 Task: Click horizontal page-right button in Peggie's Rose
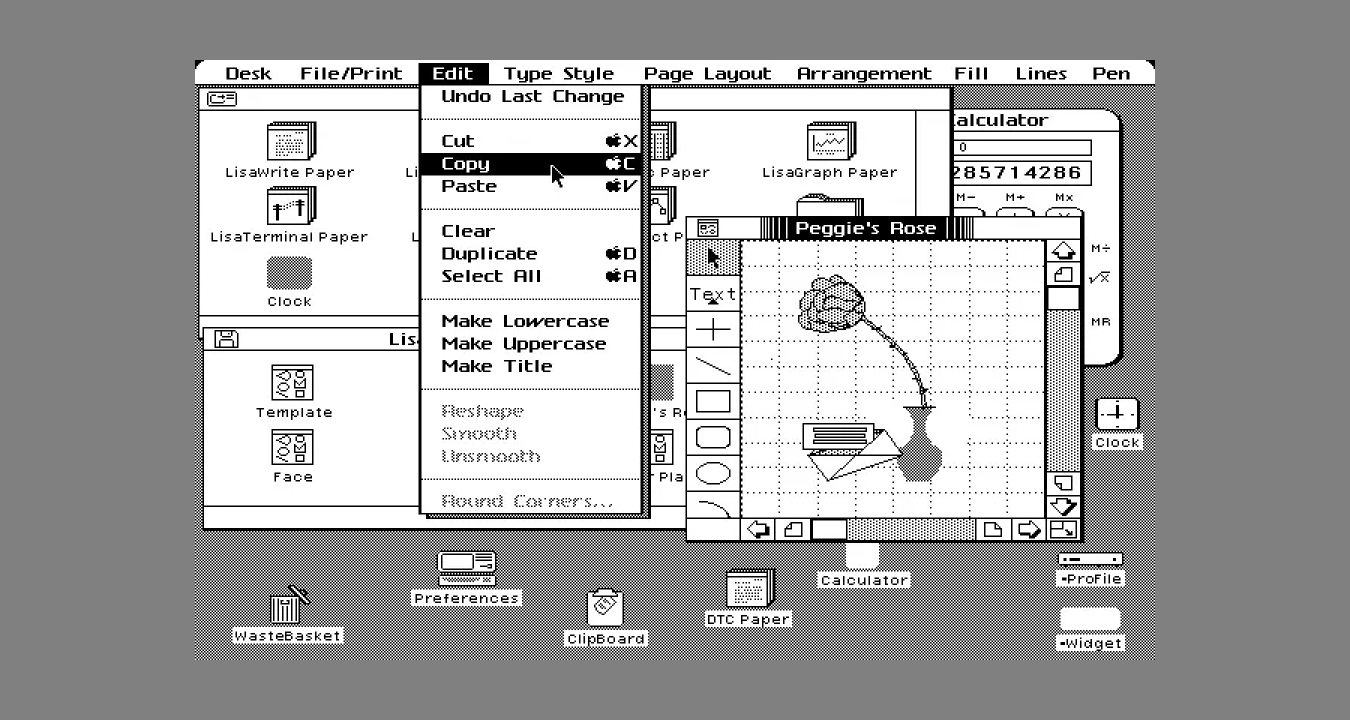coord(993,530)
